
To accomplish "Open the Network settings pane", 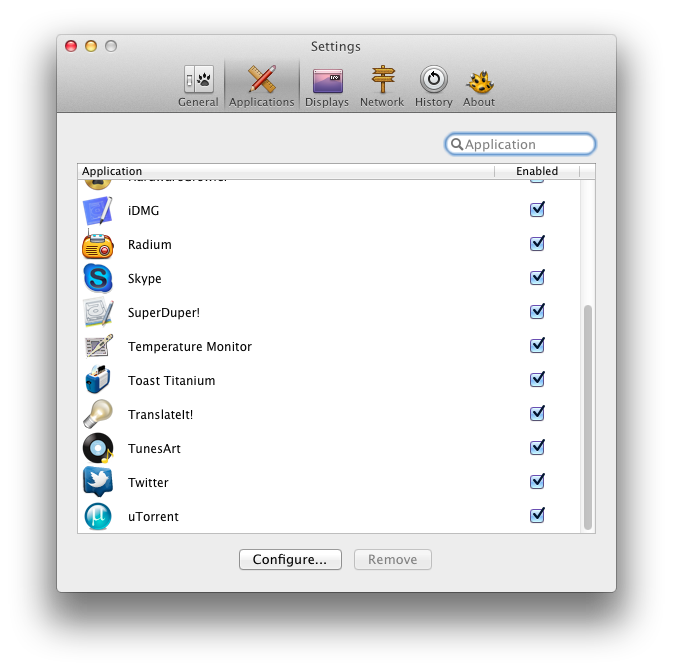I will (x=382, y=86).
